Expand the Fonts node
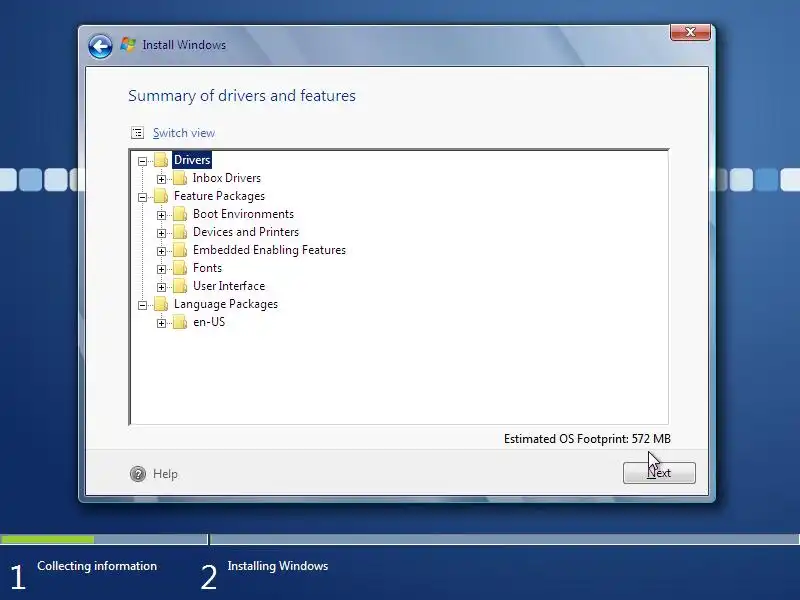 click(161, 269)
